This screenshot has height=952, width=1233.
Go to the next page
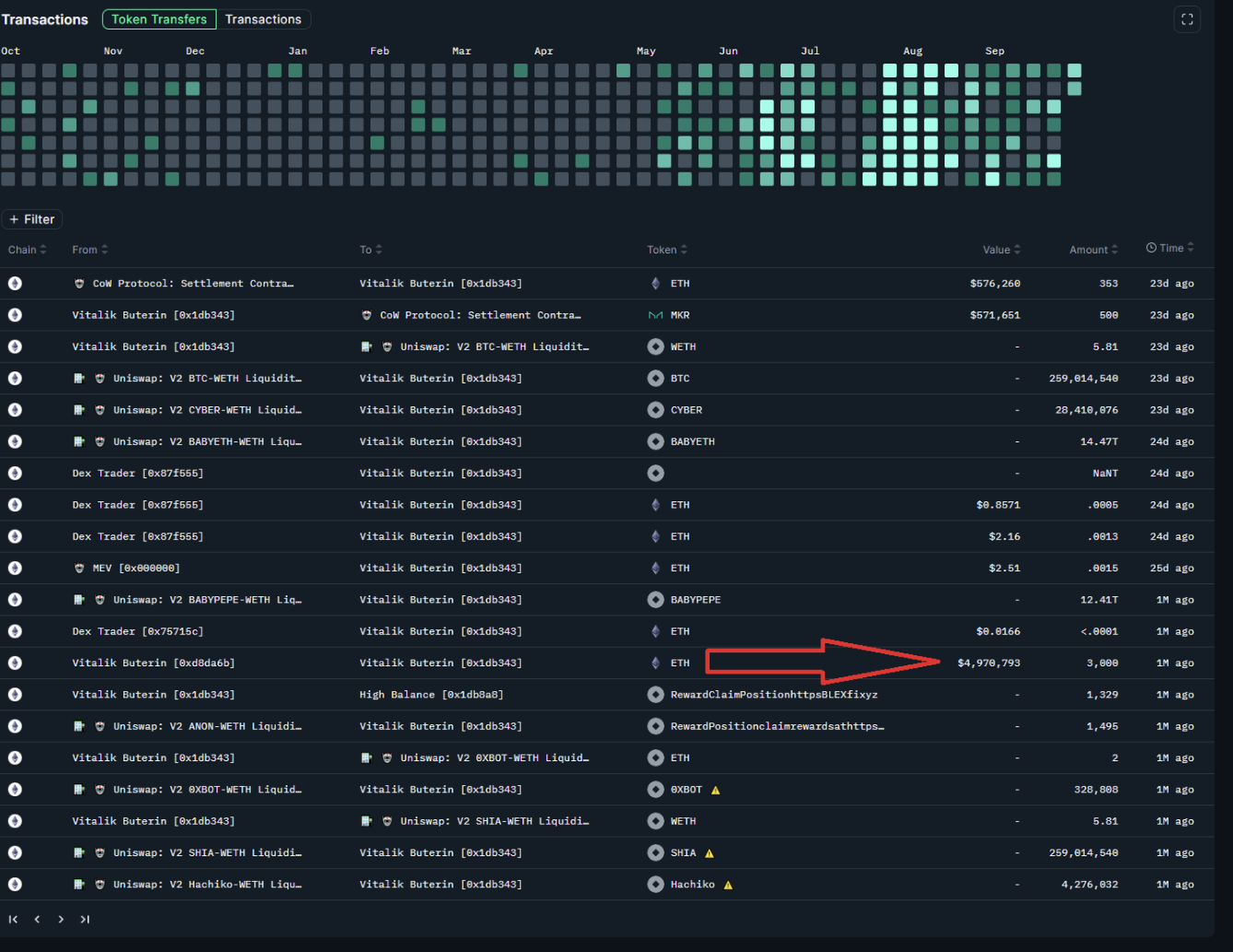(61, 919)
